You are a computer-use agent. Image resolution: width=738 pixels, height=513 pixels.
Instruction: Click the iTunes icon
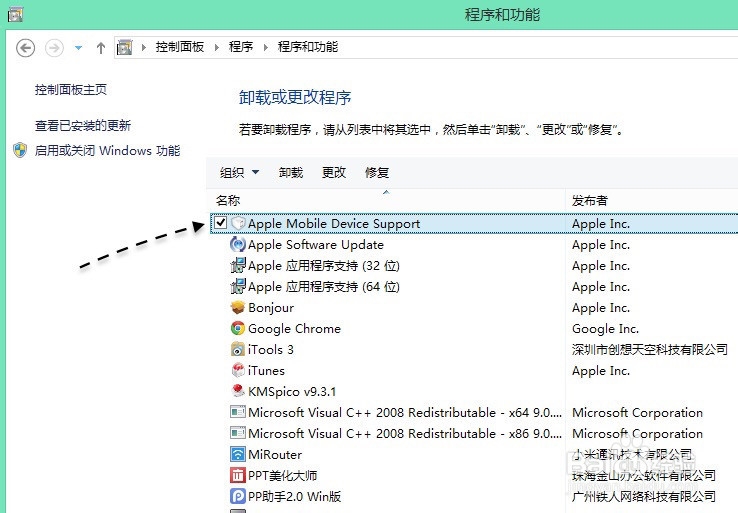[238, 370]
